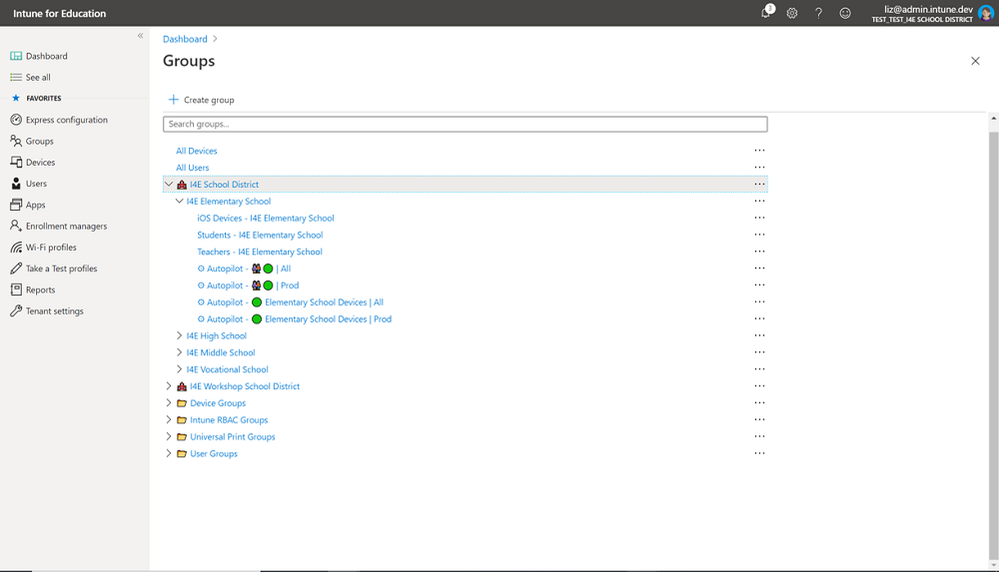Image resolution: width=999 pixels, height=572 pixels.
Task: Open iOS Devices - I4E Elementary School group
Action: point(266,218)
